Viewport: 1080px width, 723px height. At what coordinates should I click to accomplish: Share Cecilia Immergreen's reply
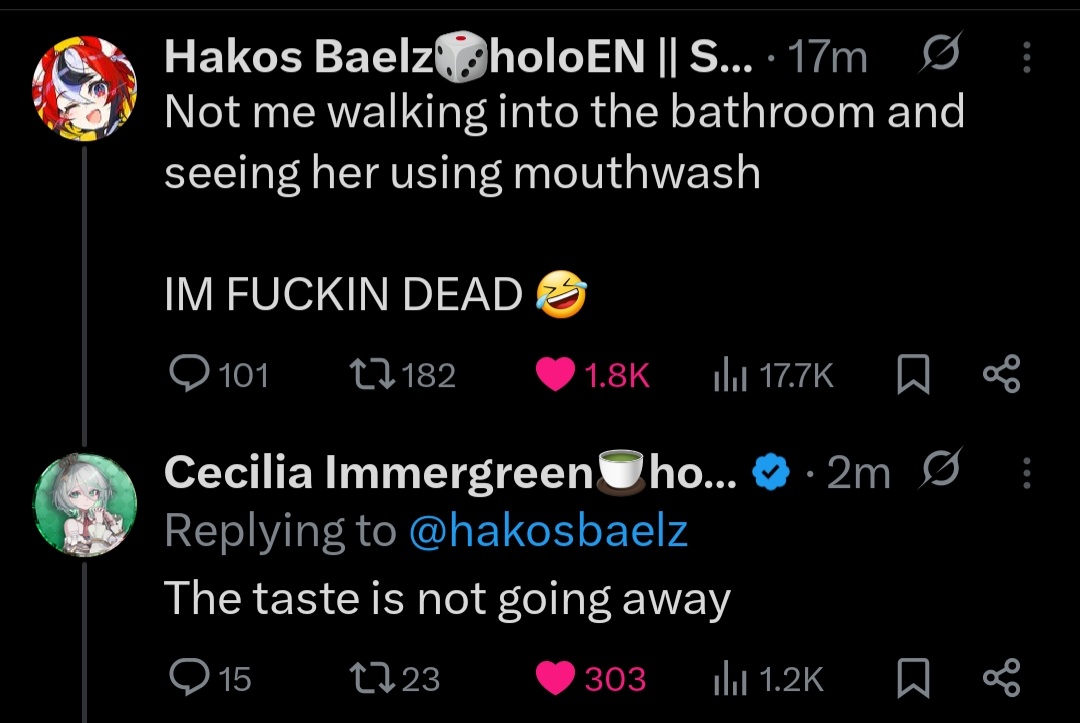tap(1001, 678)
